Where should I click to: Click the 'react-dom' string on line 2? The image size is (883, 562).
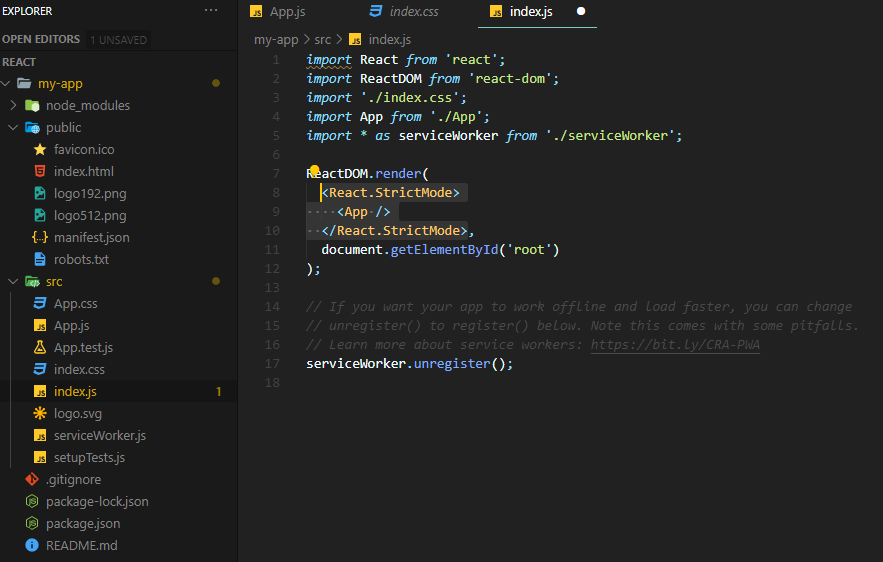pos(510,78)
